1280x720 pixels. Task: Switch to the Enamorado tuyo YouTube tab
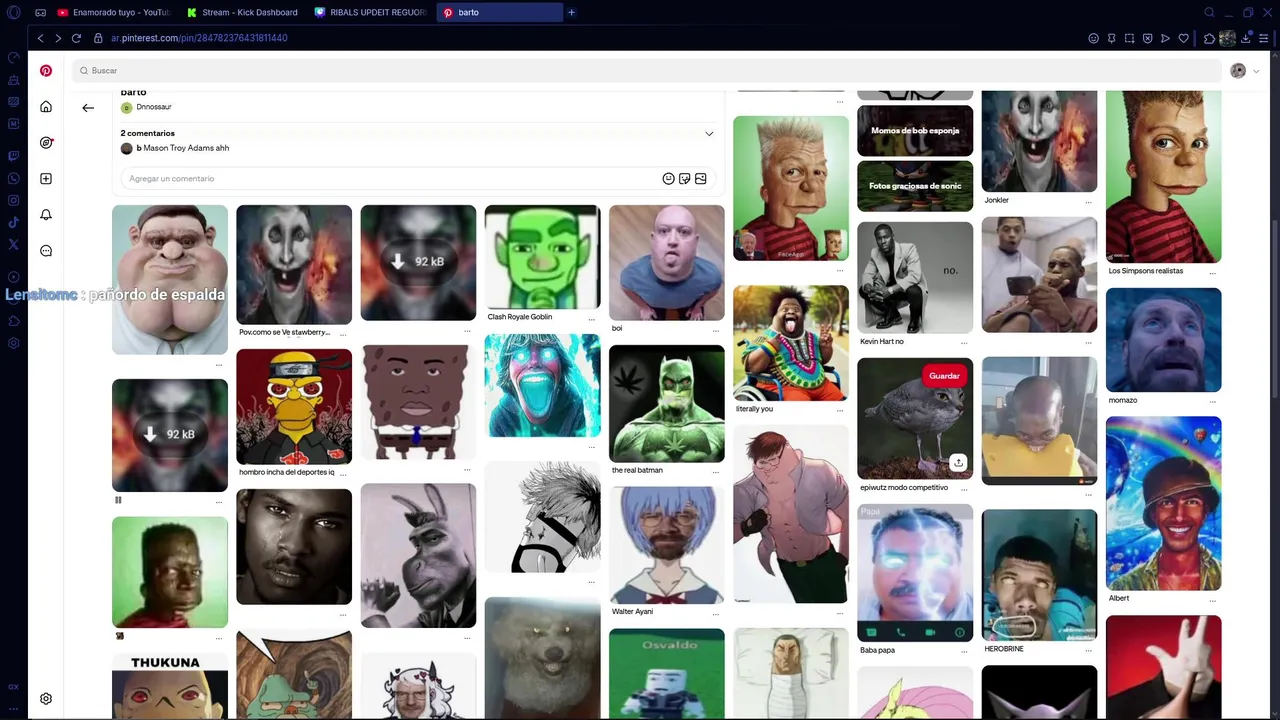(x=113, y=12)
